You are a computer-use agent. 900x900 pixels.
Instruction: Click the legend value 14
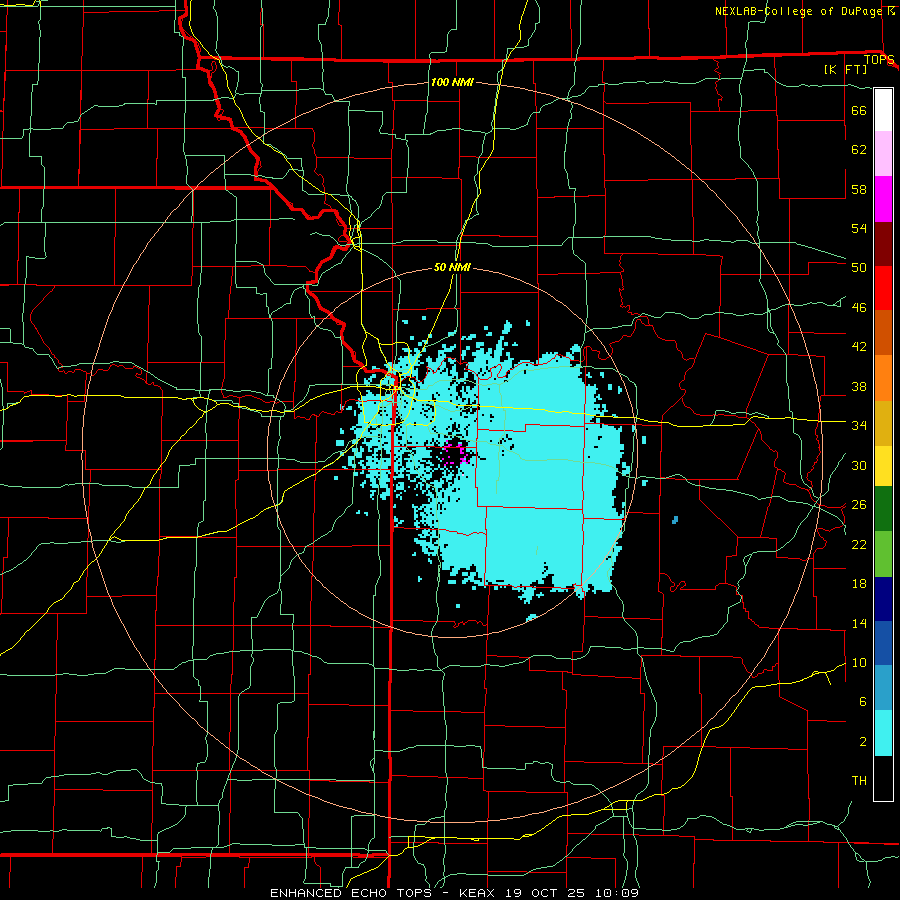point(859,623)
